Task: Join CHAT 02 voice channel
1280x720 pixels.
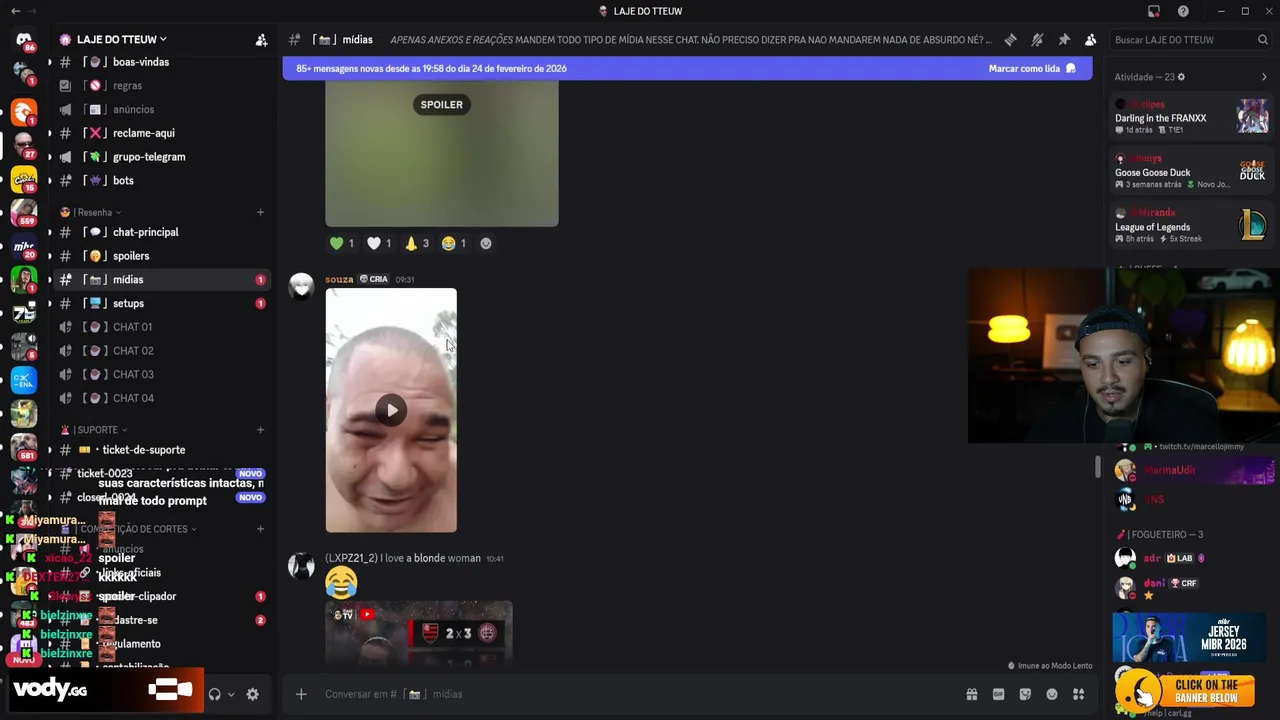Action: point(160,351)
